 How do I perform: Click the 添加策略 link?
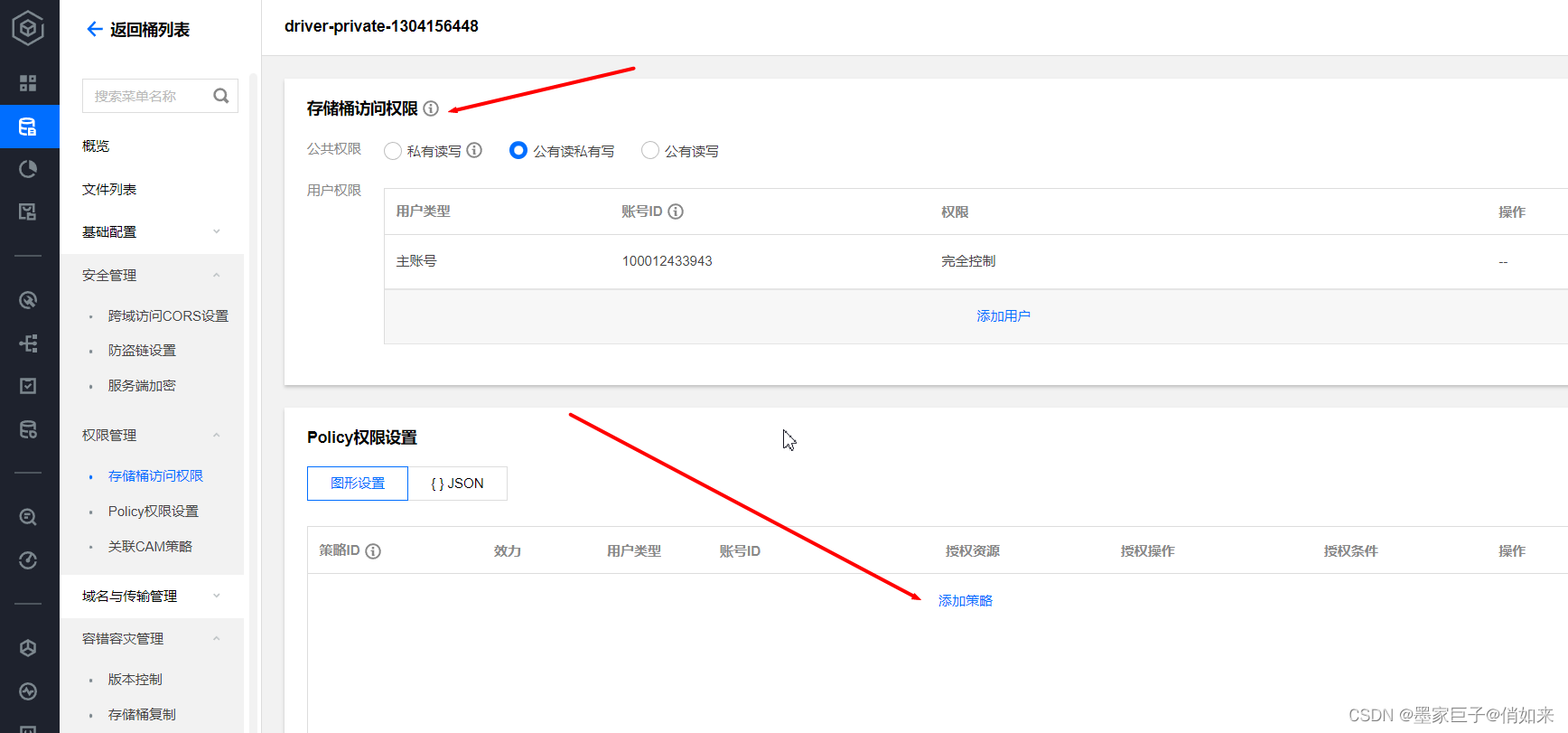coord(966,600)
